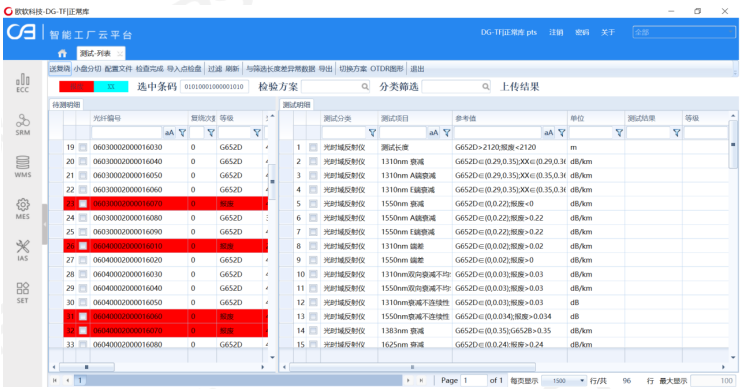Click 退出 in the toolbar
742x389 pixels.
point(417,69)
